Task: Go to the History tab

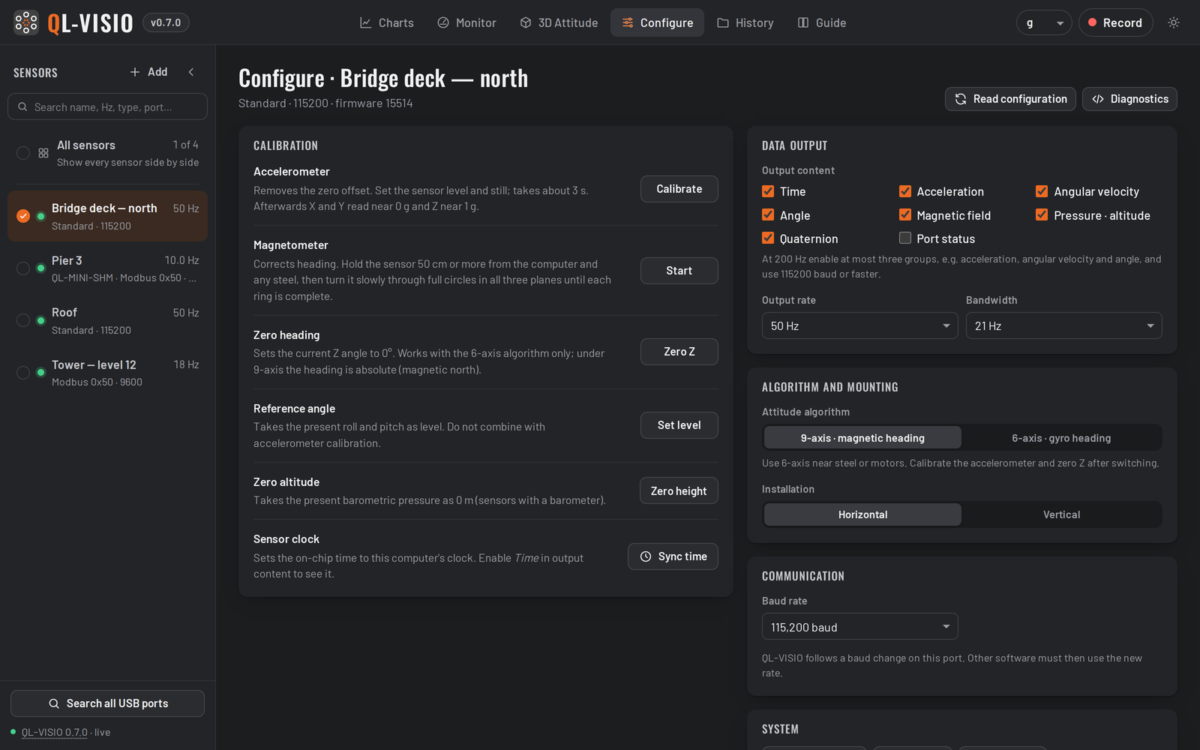Action: pyautogui.click(x=745, y=23)
